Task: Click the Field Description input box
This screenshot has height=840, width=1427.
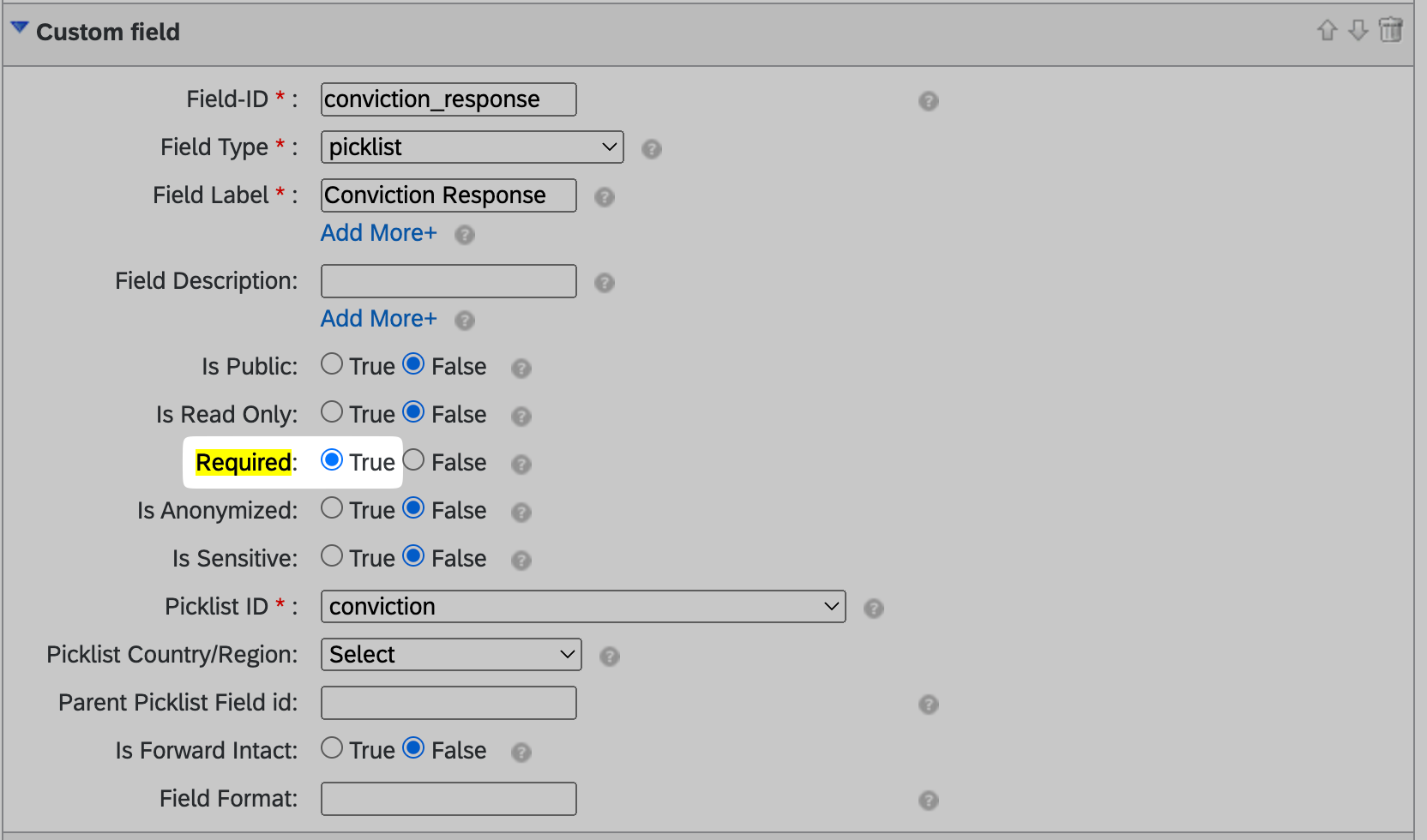Action: click(449, 281)
